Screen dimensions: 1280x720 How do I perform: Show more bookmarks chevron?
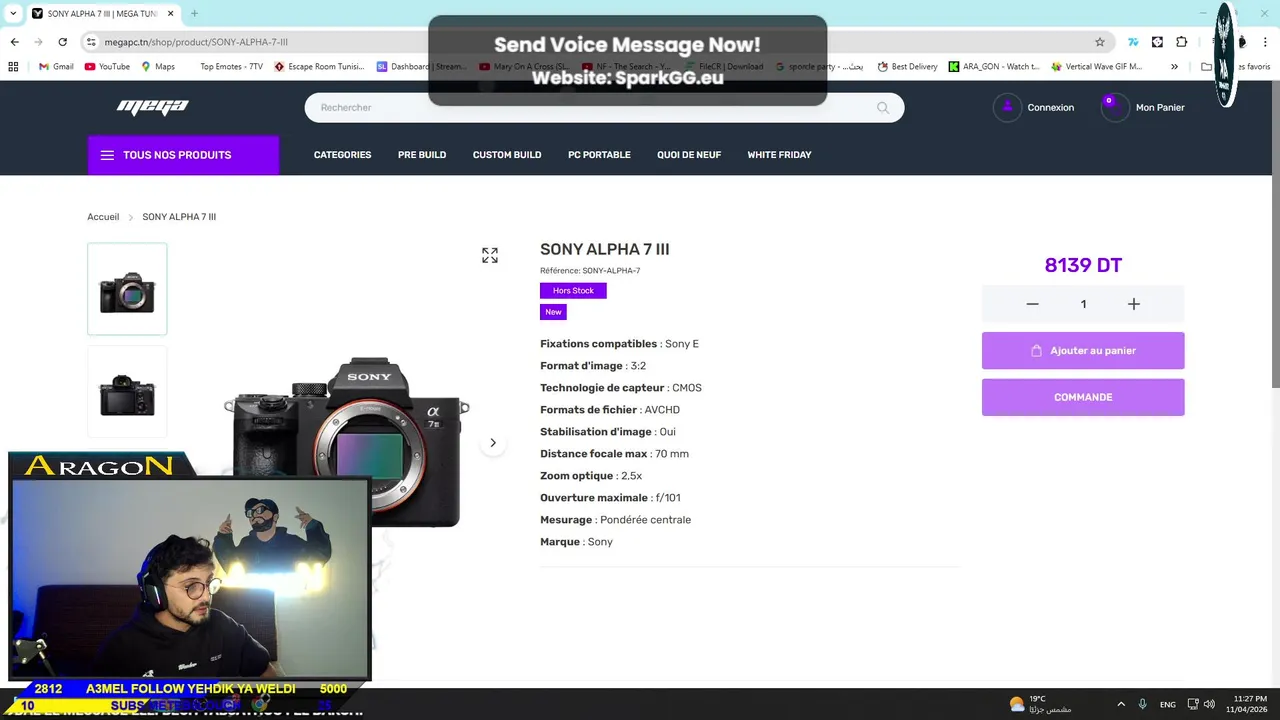(x=1174, y=67)
